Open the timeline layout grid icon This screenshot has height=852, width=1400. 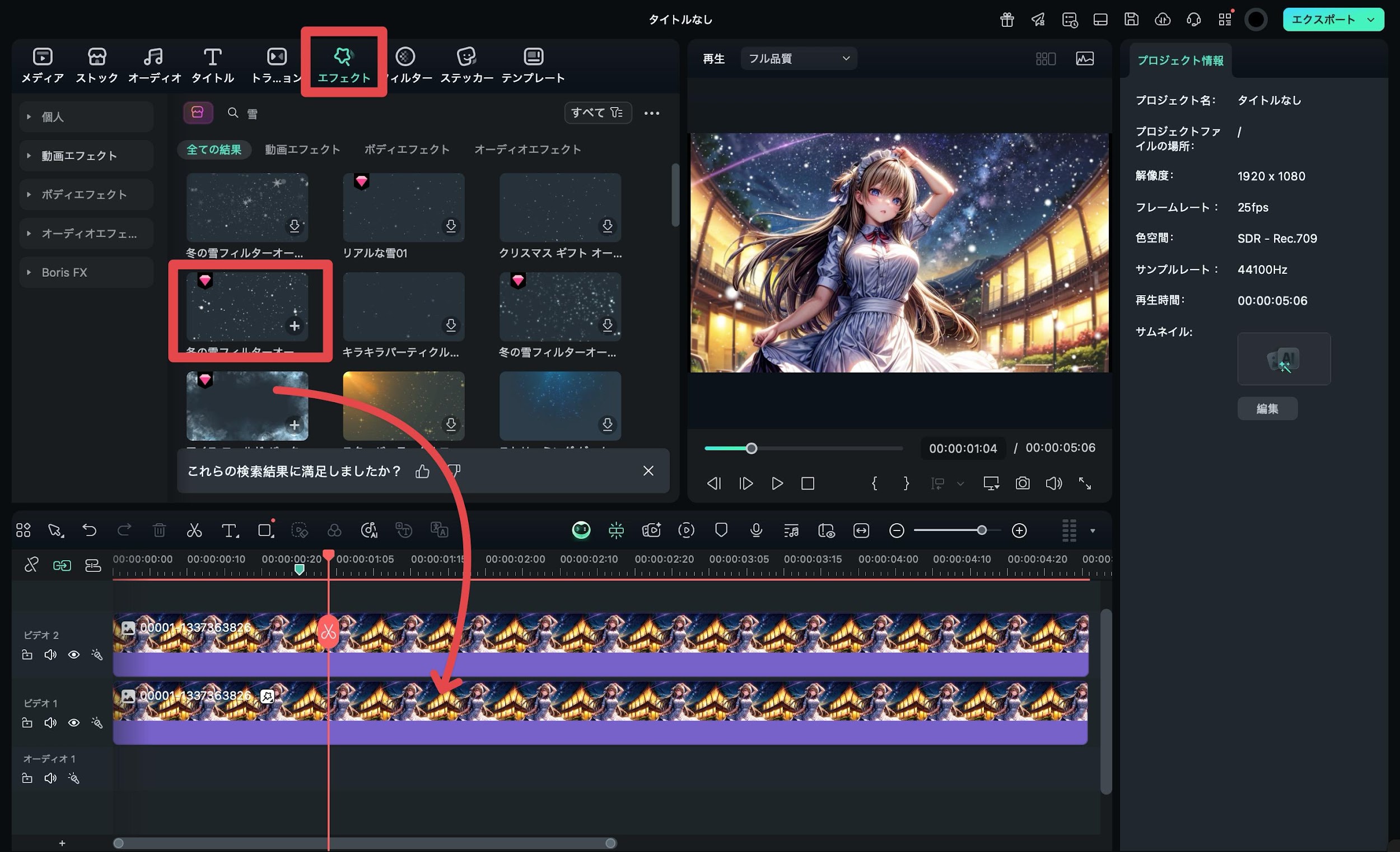point(24,530)
